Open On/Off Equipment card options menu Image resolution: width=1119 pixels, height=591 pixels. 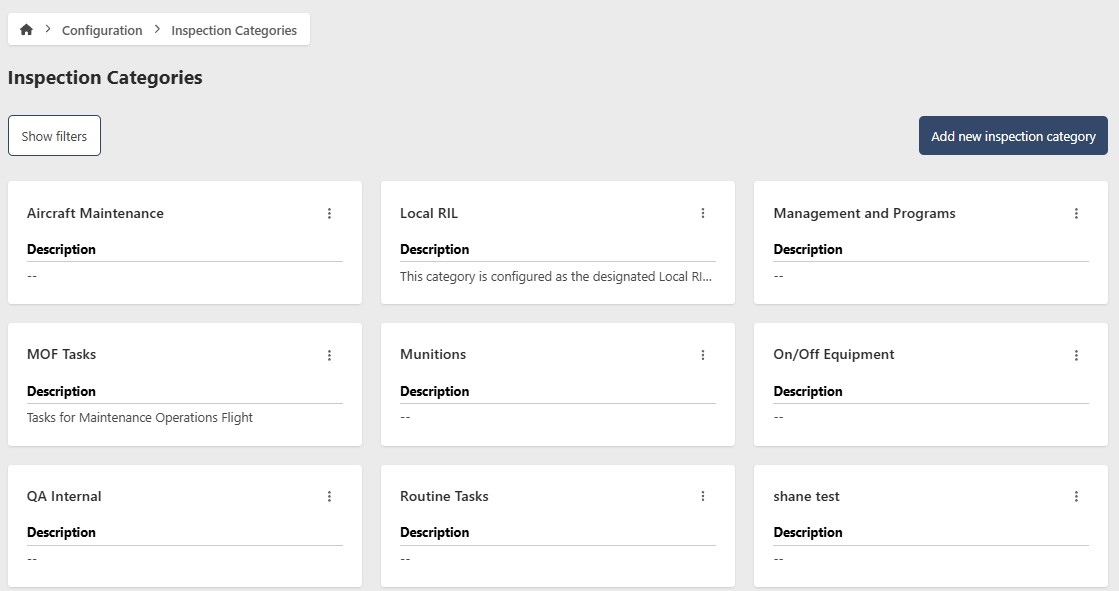1076,355
